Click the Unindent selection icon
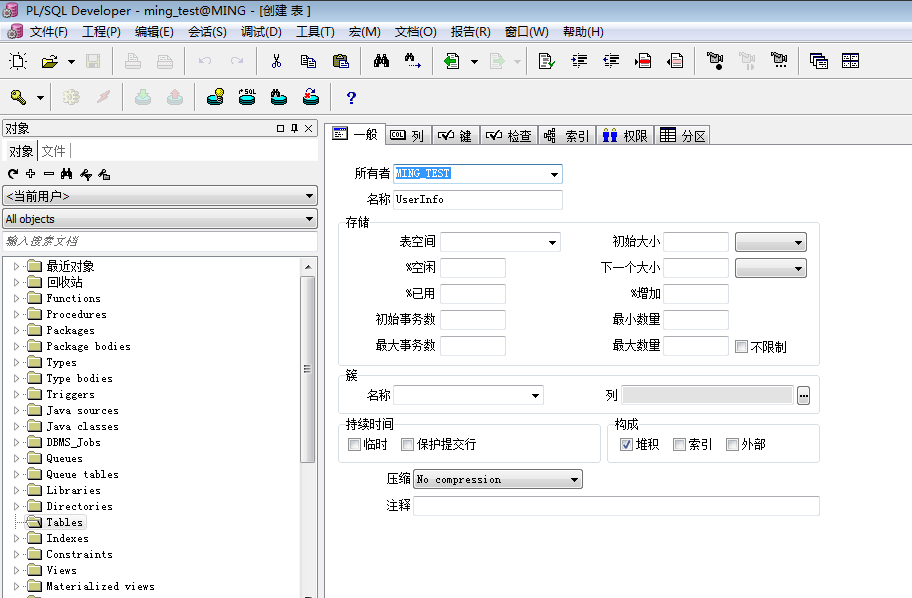912x598 pixels. pyautogui.click(x=611, y=60)
